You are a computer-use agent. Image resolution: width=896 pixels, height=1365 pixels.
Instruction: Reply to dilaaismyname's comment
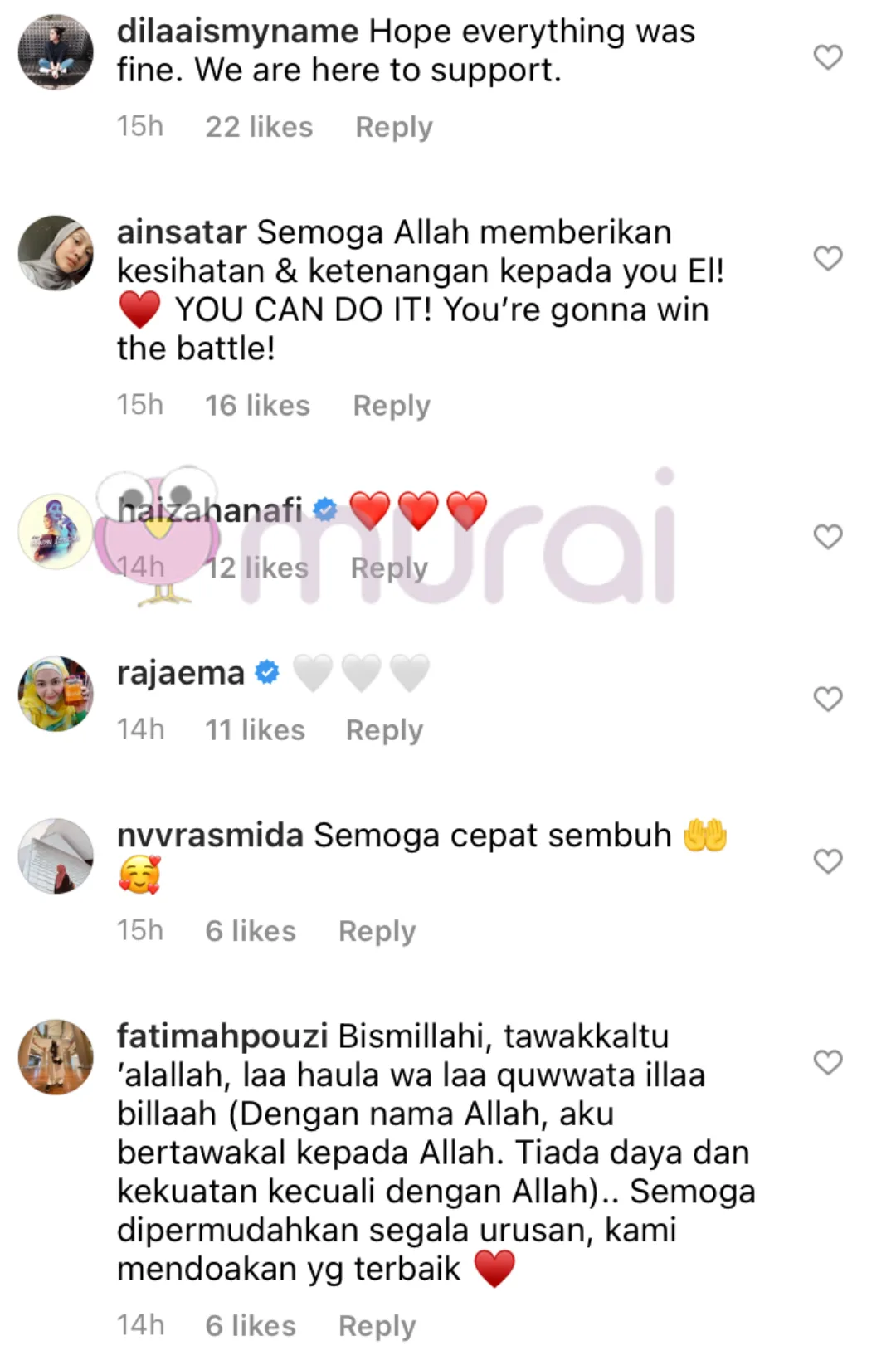[394, 128]
